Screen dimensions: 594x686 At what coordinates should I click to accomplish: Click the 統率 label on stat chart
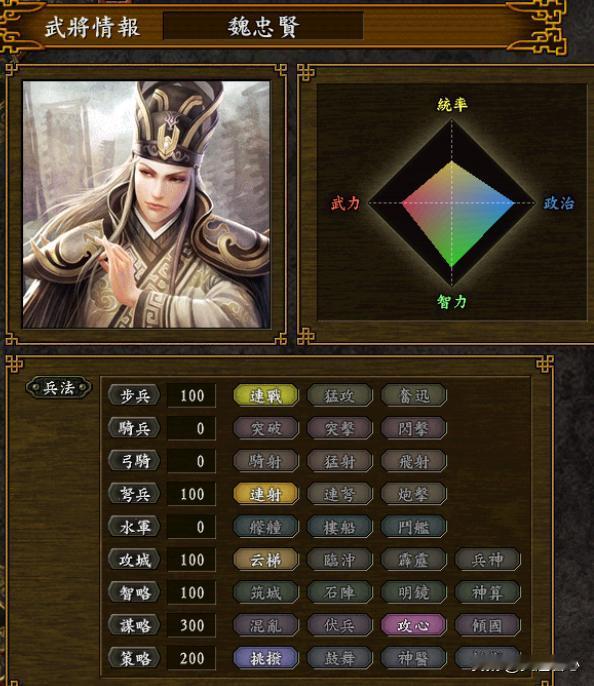pyautogui.click(x=452, y=104)
